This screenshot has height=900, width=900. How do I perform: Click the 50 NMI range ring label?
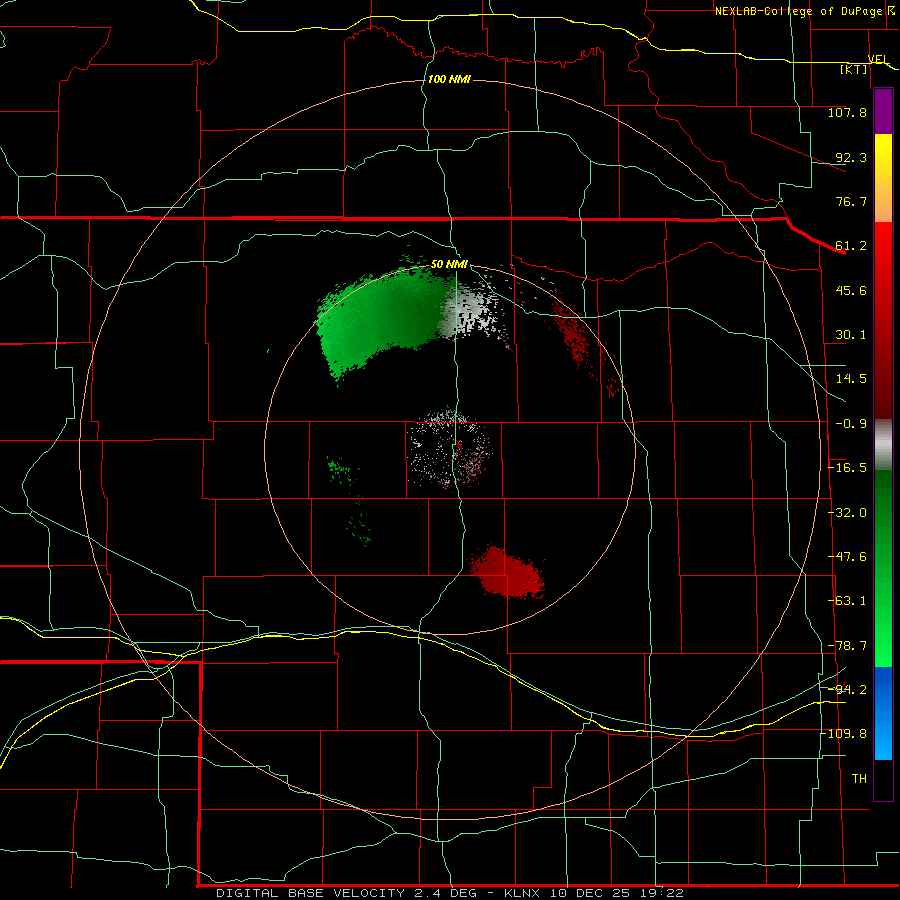tap(449, 265)
